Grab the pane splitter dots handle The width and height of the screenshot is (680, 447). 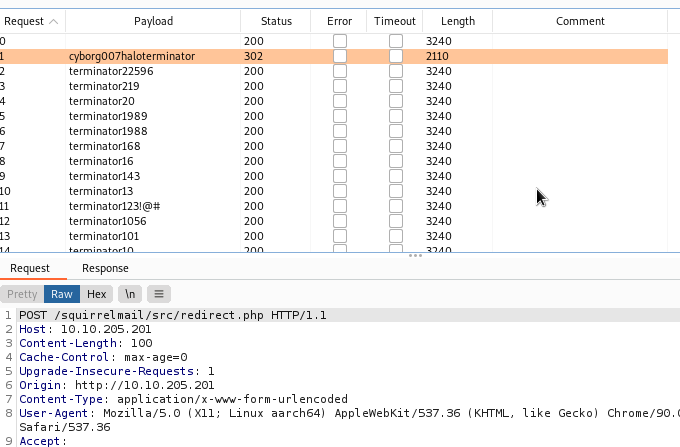point(415,256)
